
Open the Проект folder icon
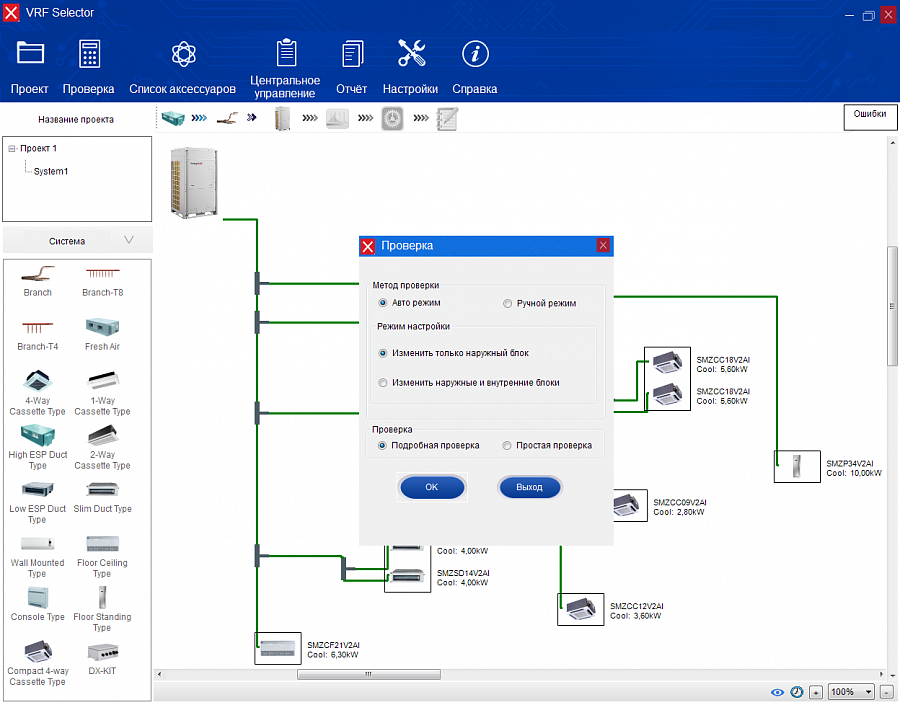click(x=30, y=54)
